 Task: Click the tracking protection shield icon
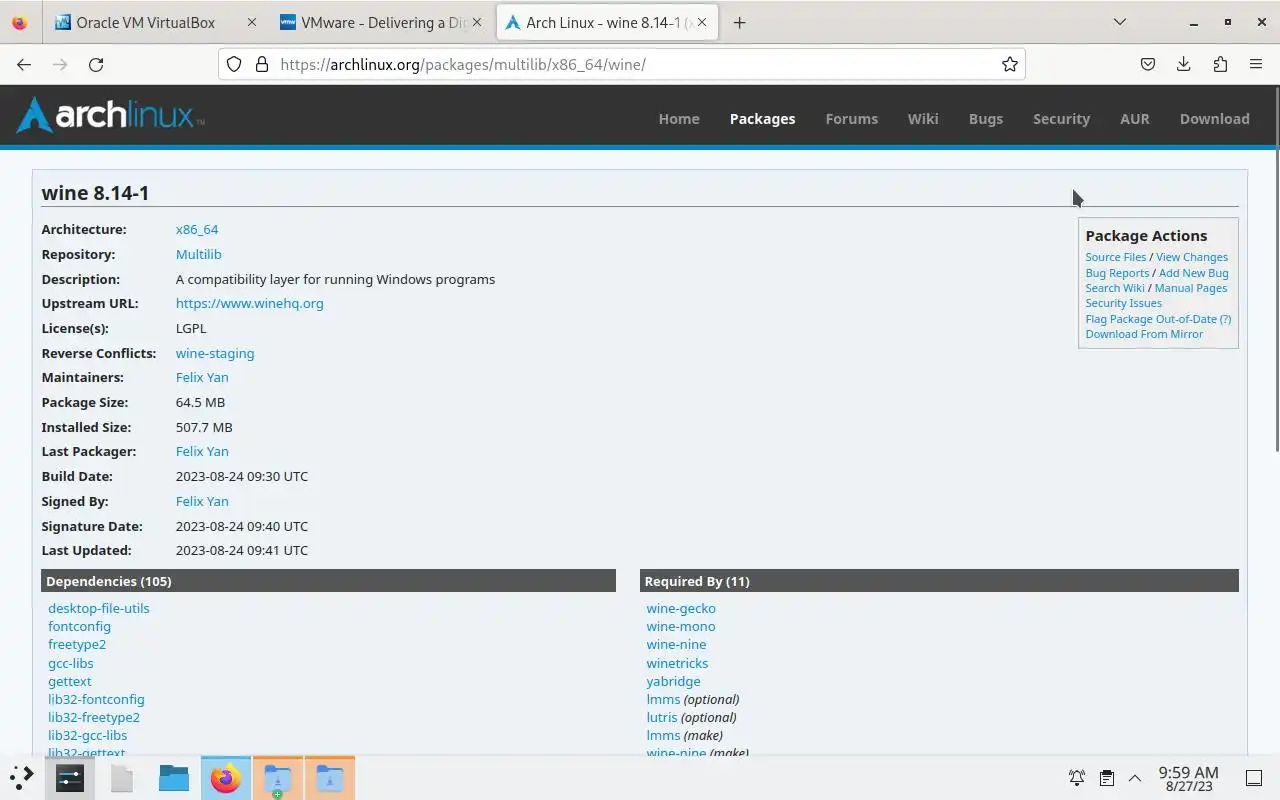click(x=234, y=64)
